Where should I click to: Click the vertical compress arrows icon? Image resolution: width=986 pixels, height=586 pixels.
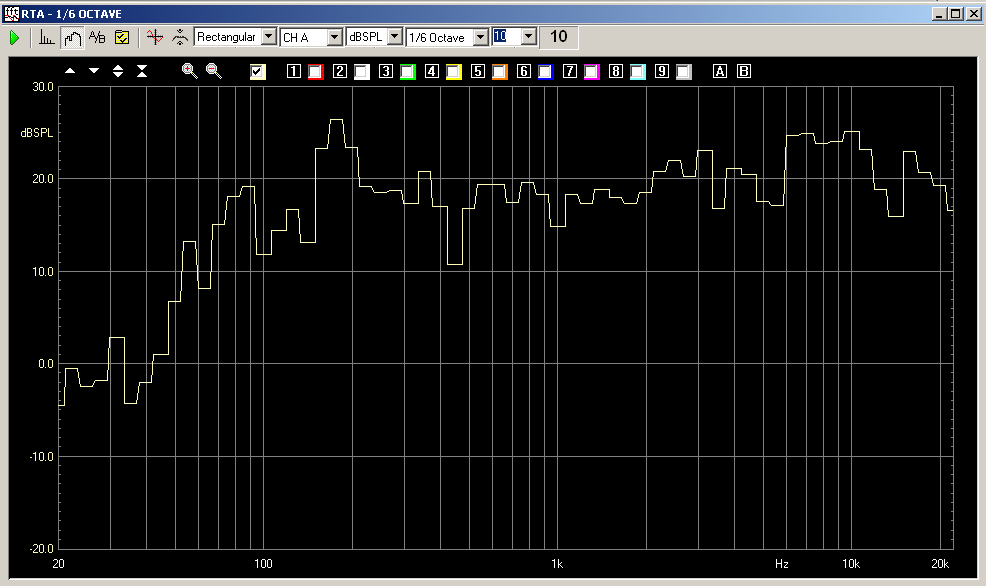click(142, 71)
